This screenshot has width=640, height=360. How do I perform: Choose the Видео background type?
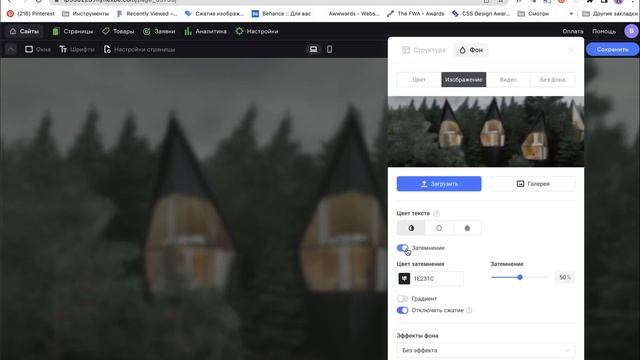(508, 80)
